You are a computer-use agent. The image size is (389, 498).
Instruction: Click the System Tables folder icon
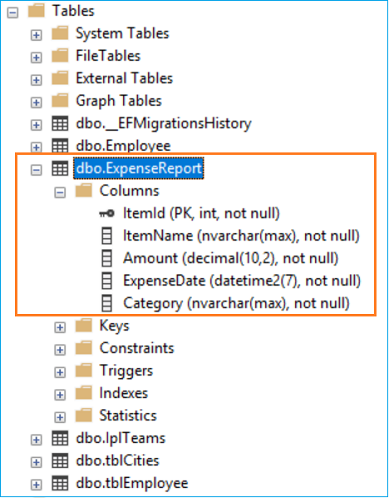click(60, 33)
